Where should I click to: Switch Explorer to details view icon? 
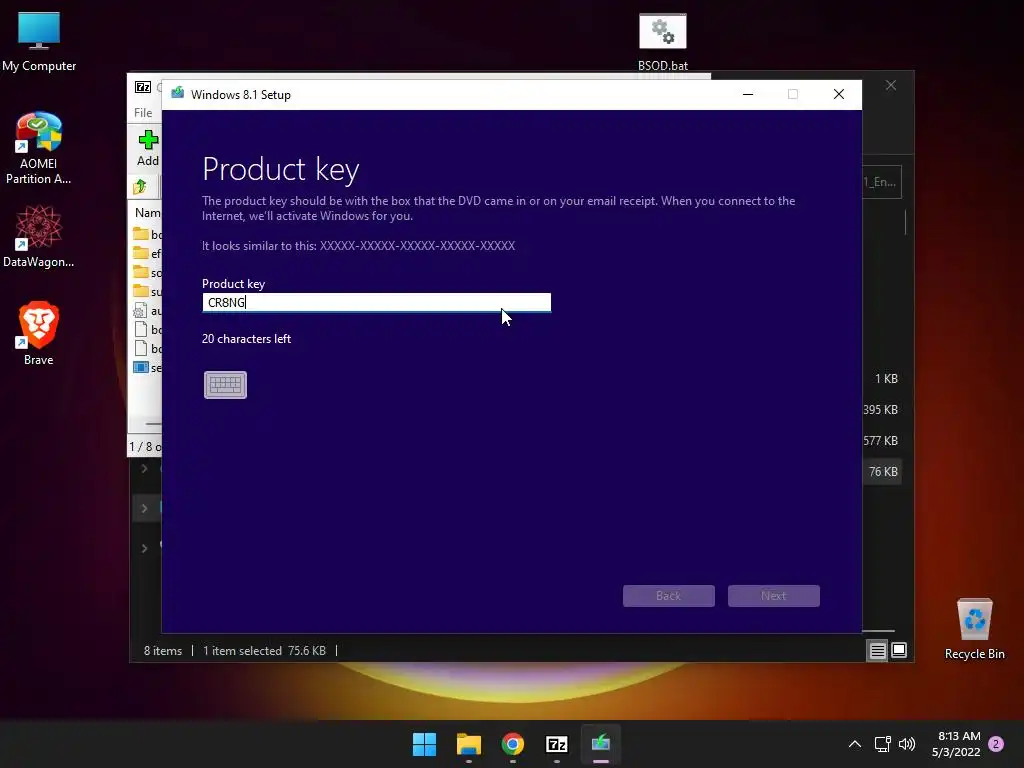tap(877, 650)
